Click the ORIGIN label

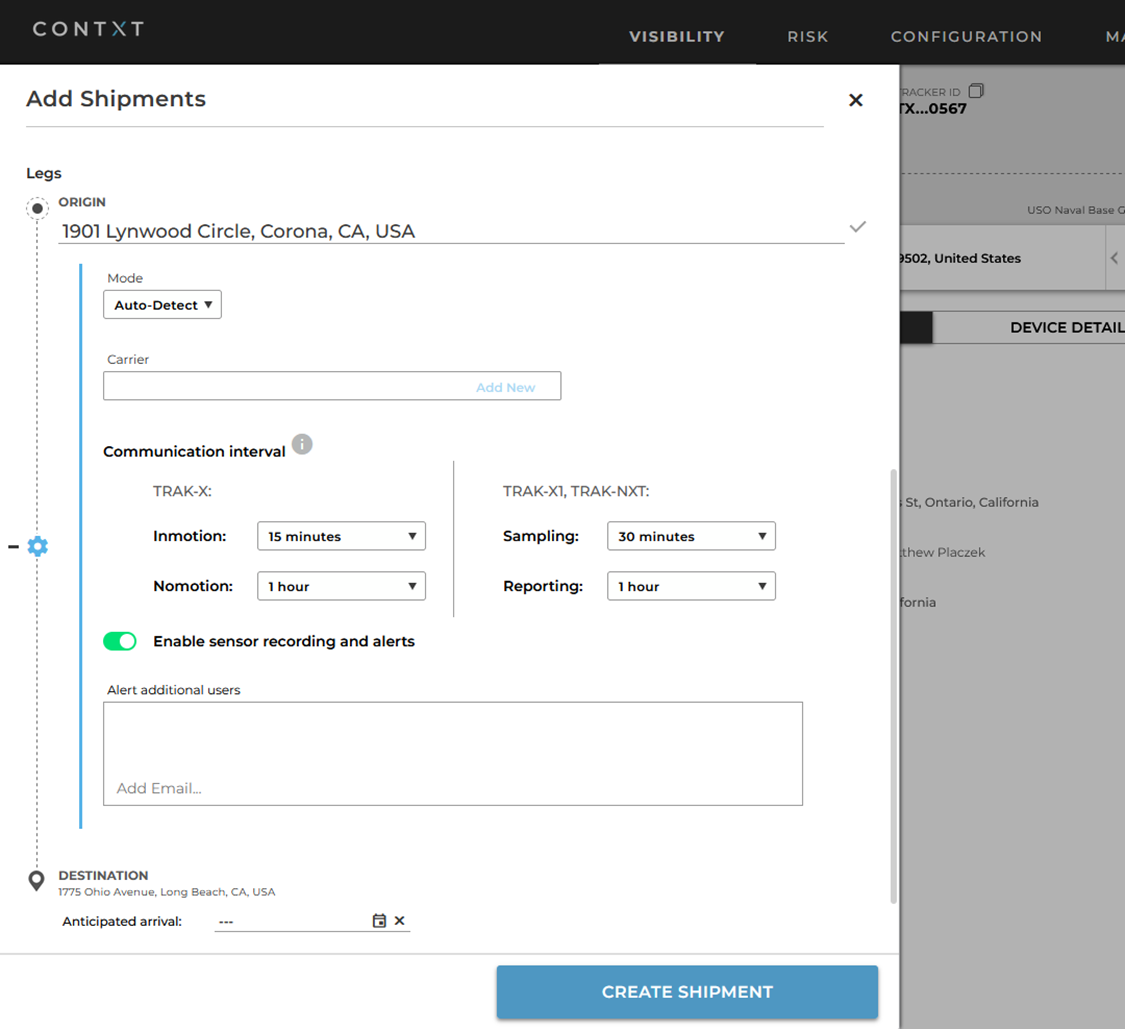click(82, 202)
